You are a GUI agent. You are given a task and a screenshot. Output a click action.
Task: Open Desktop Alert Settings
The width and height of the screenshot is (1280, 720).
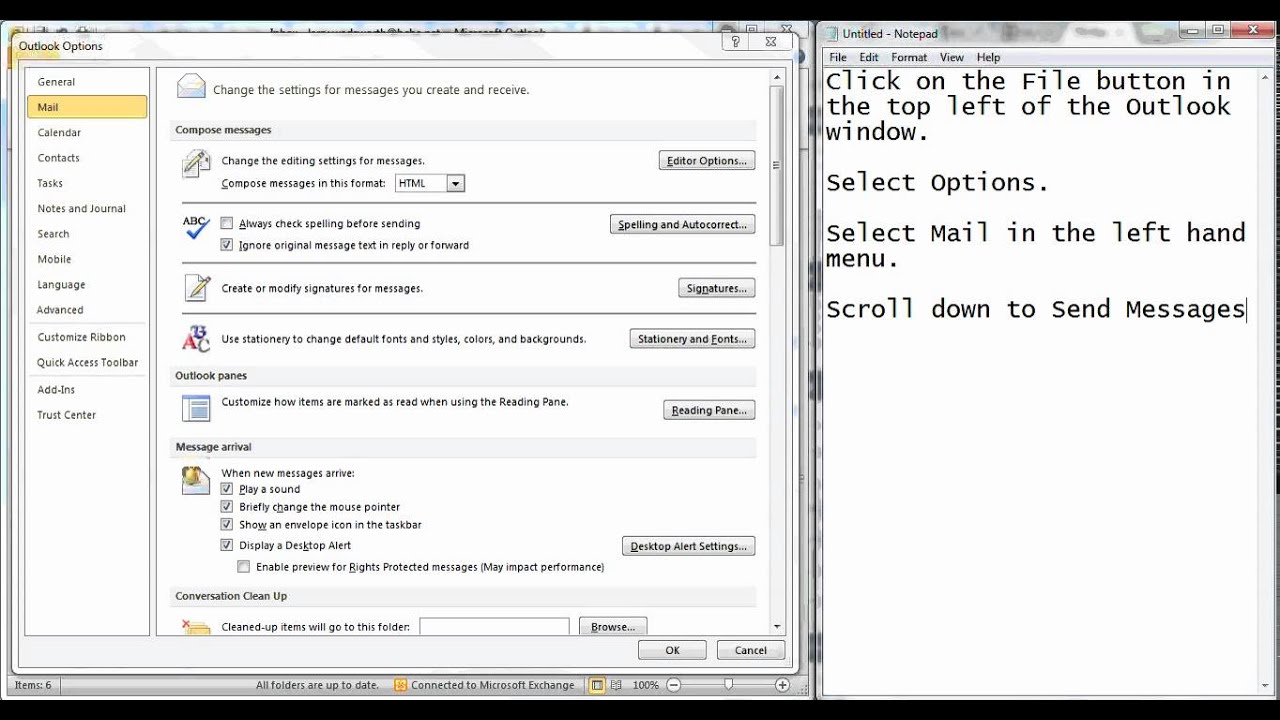688,546
